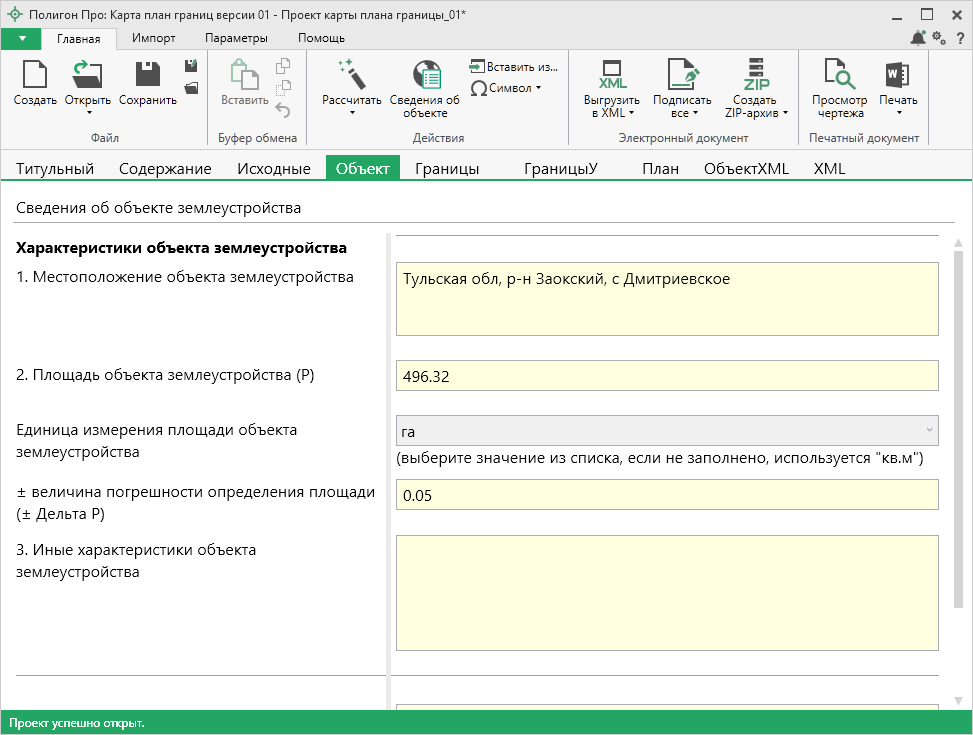973x735 pixels.
Task: Click the Печать Word document icon
Action: (x=897, y=76)
